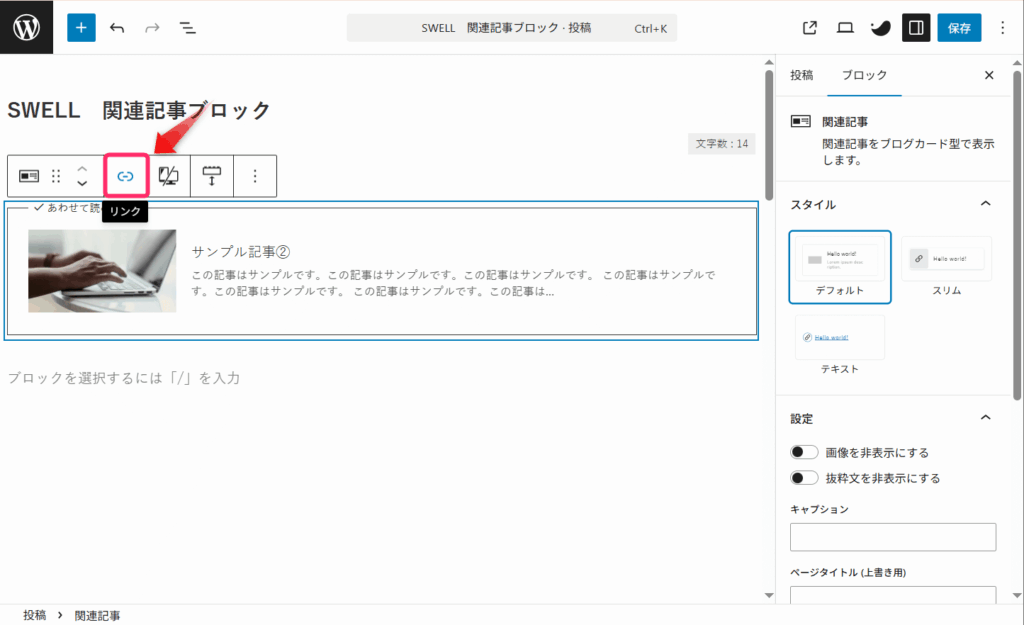Open the block inserter plus button

point(81,27)
